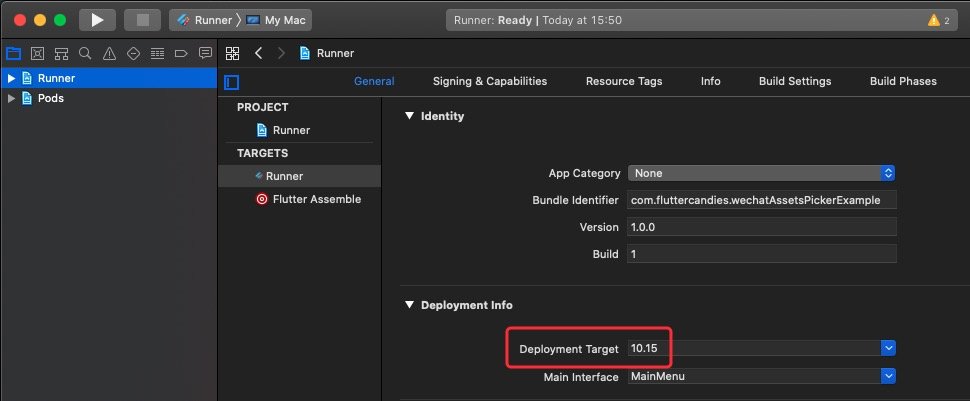This screenshot has height=401, width=970.
Task: Toggle the project and targets list sidebar
Action: pos(232,82)
